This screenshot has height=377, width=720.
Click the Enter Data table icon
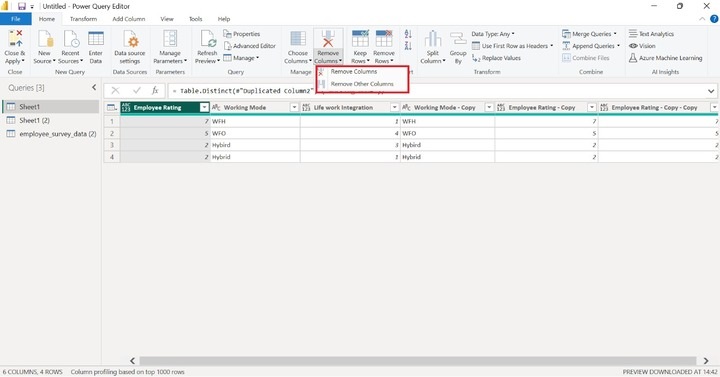(96, 39)
